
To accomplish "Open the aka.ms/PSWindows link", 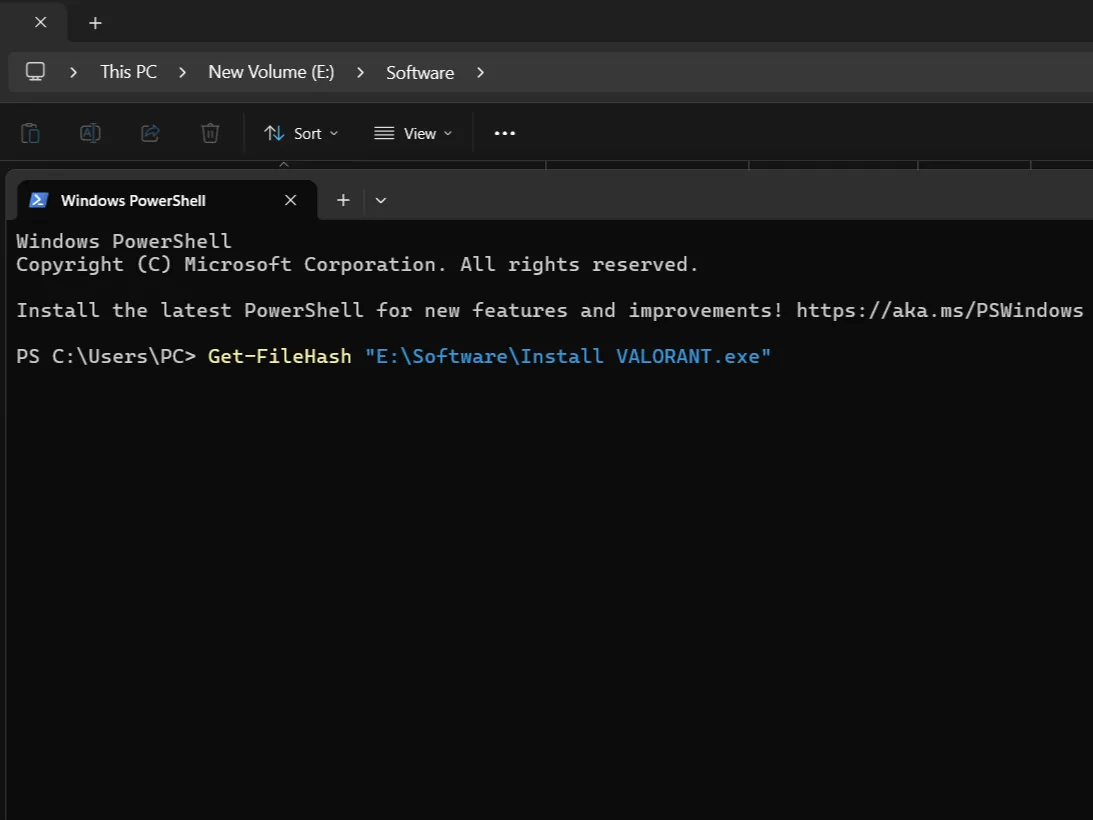I will (938, 310).
